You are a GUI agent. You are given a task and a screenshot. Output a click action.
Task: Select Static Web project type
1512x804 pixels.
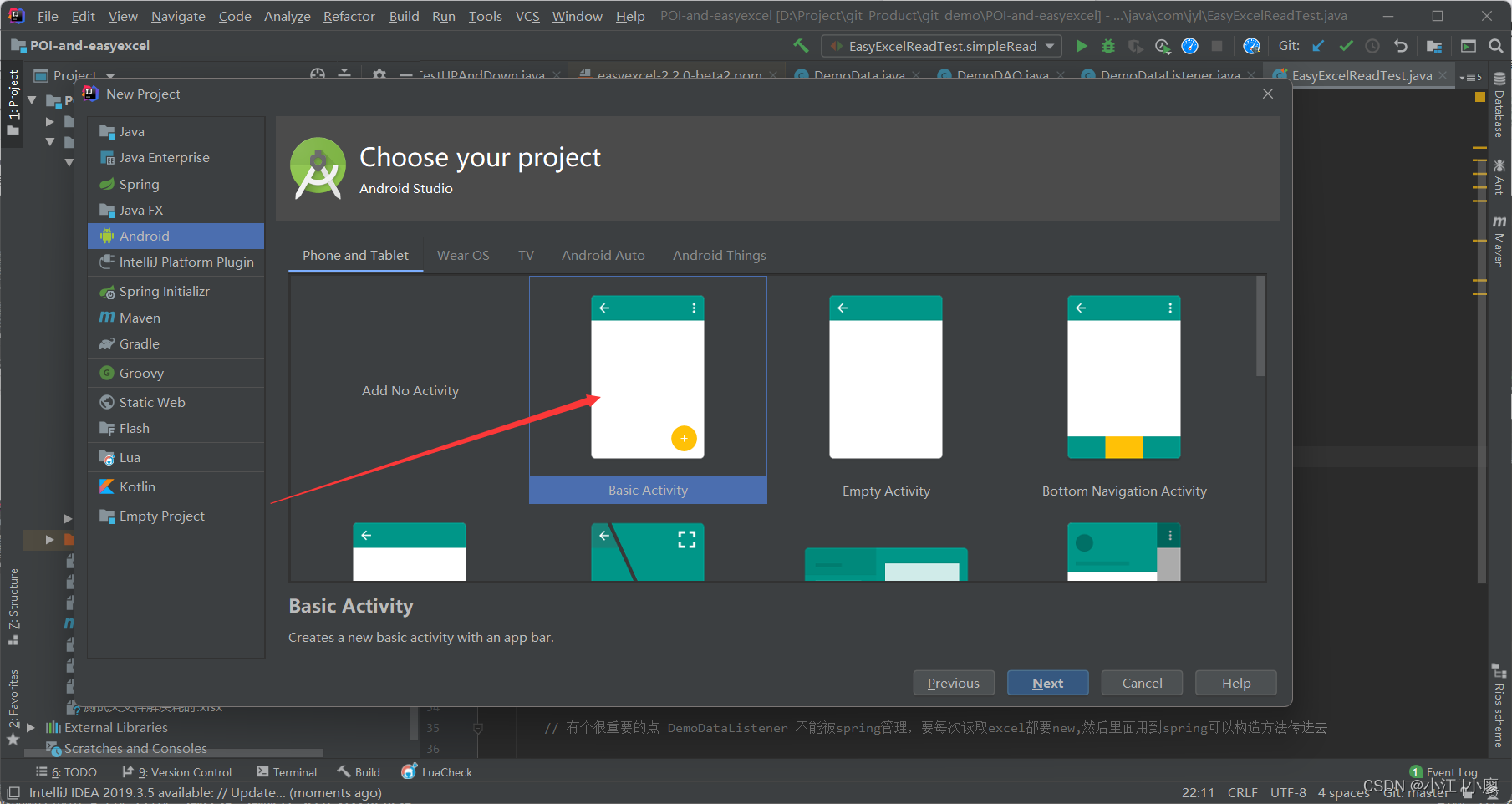tap(176, 402)
